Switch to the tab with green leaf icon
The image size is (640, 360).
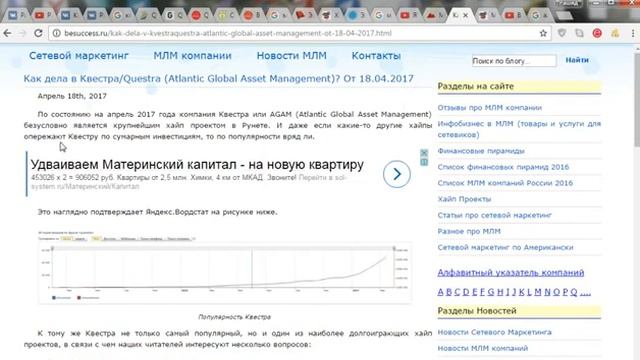pyautogui.click(x=147, y=16)
